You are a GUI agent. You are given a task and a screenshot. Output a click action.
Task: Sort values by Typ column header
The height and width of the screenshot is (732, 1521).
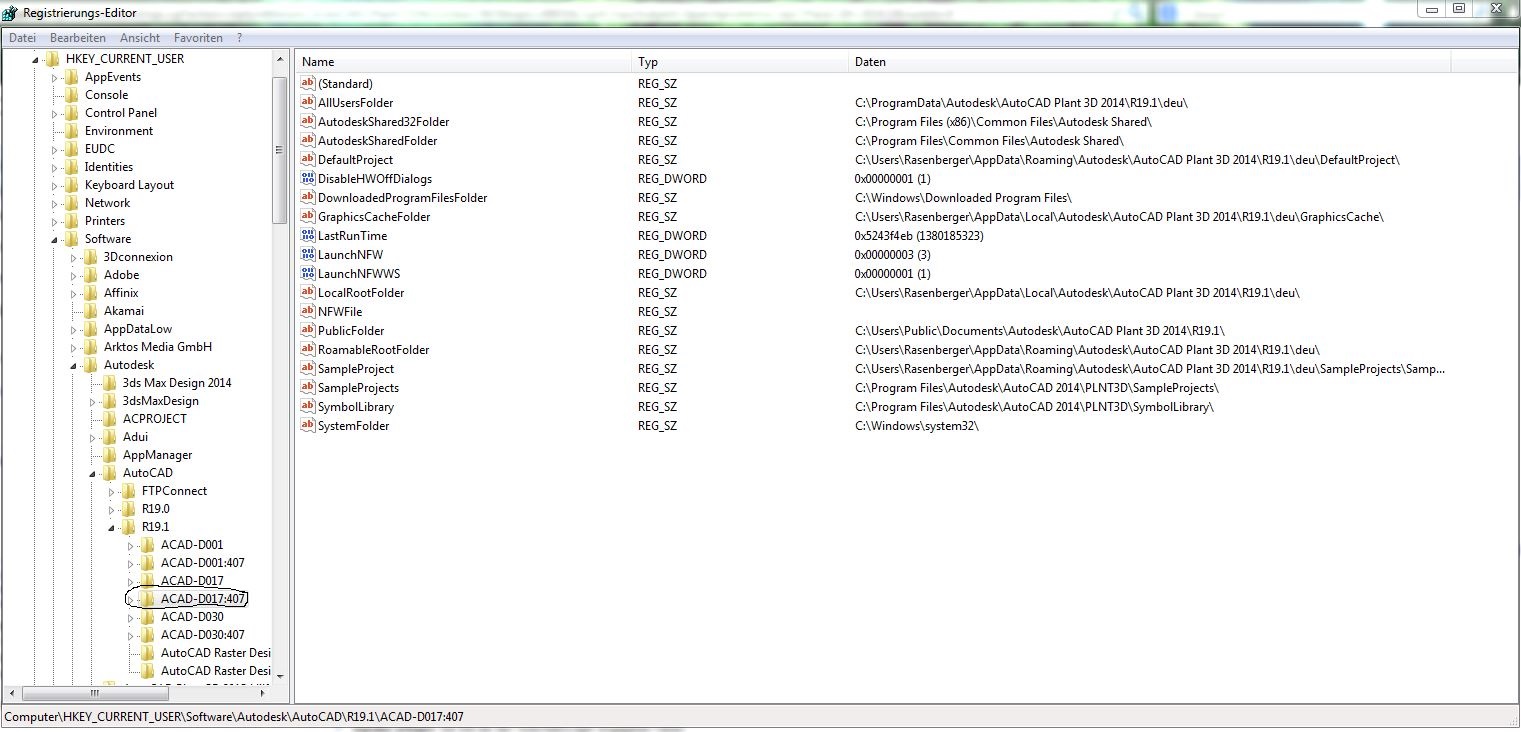tap(740, 62)
